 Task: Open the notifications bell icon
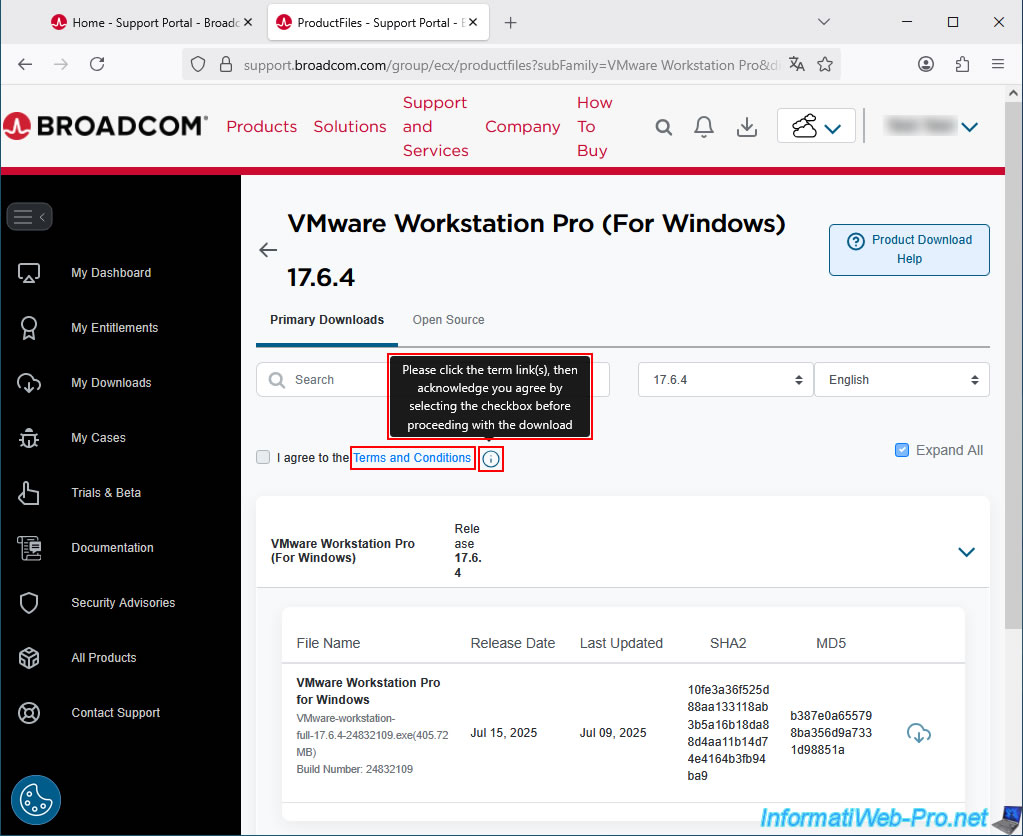704,126
